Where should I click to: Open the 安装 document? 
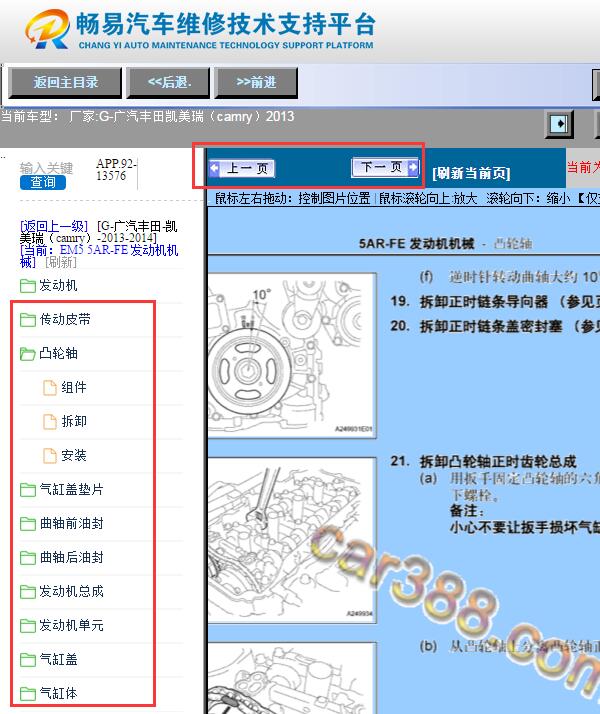(74, 455)
